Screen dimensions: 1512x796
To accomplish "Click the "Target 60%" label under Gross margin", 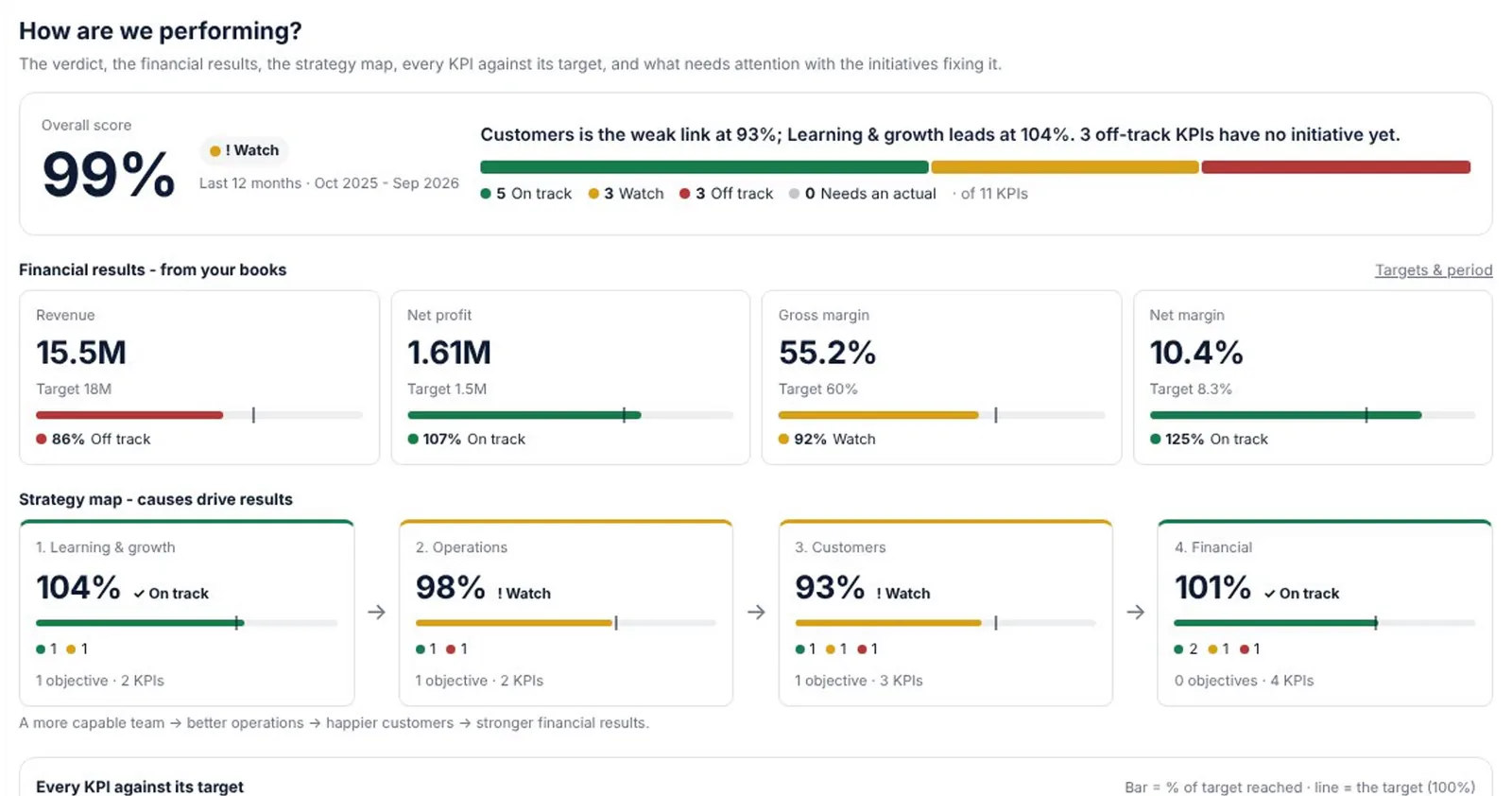I will 818,389.
